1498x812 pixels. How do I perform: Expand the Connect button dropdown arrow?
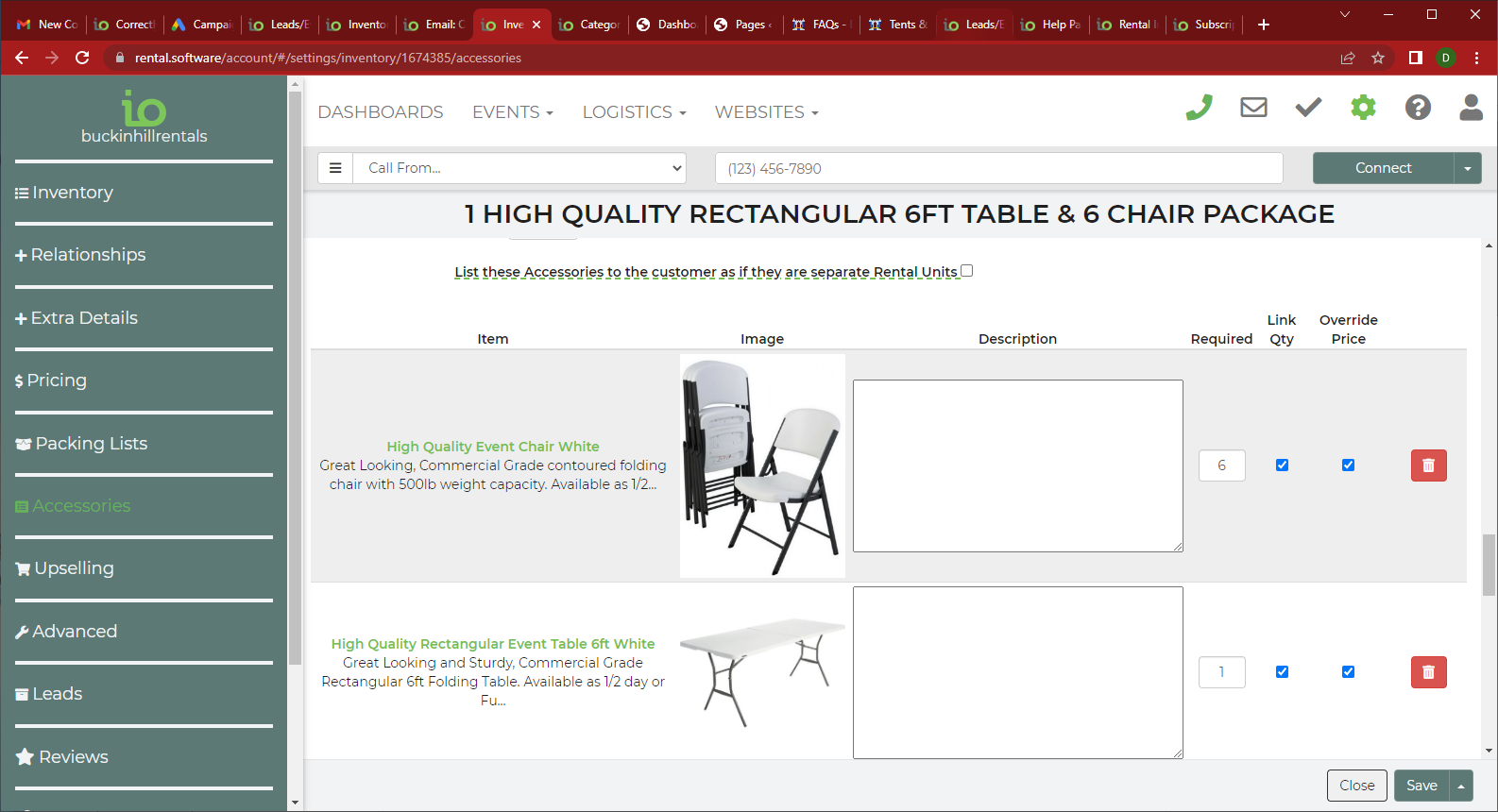(x=1467, y=168)
